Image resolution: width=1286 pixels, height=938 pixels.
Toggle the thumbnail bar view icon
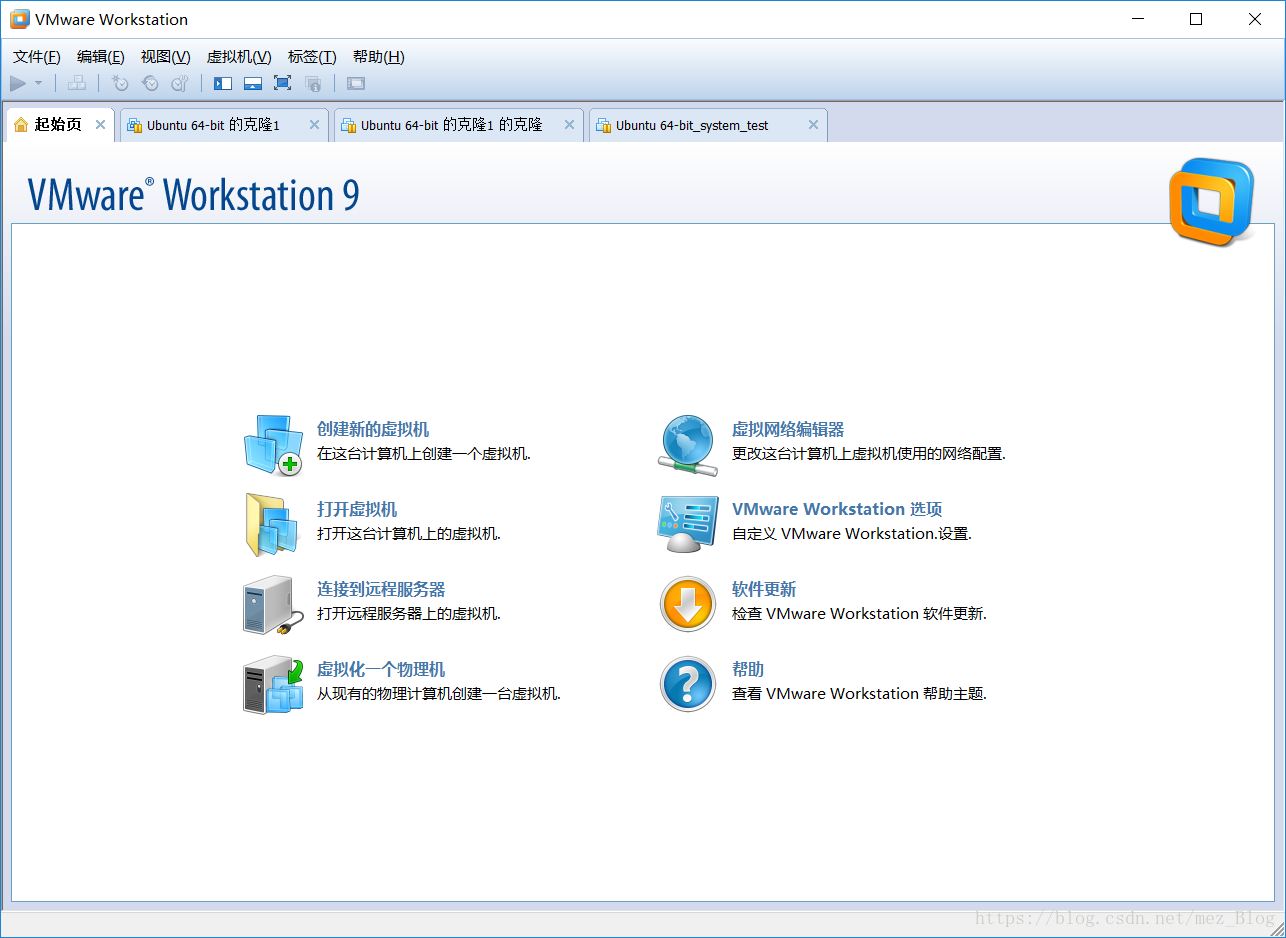[253, 84]
